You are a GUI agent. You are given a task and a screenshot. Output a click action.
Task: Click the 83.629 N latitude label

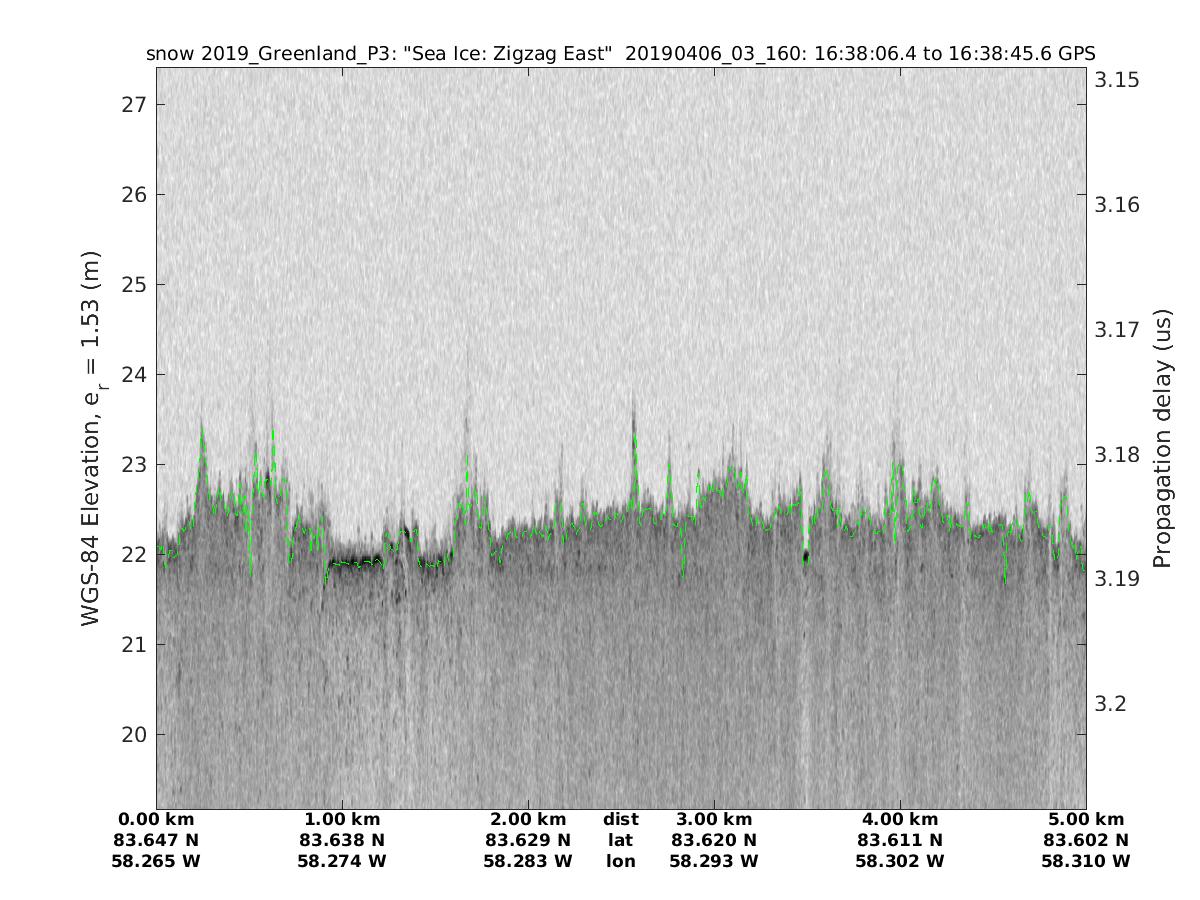(528, 840)
